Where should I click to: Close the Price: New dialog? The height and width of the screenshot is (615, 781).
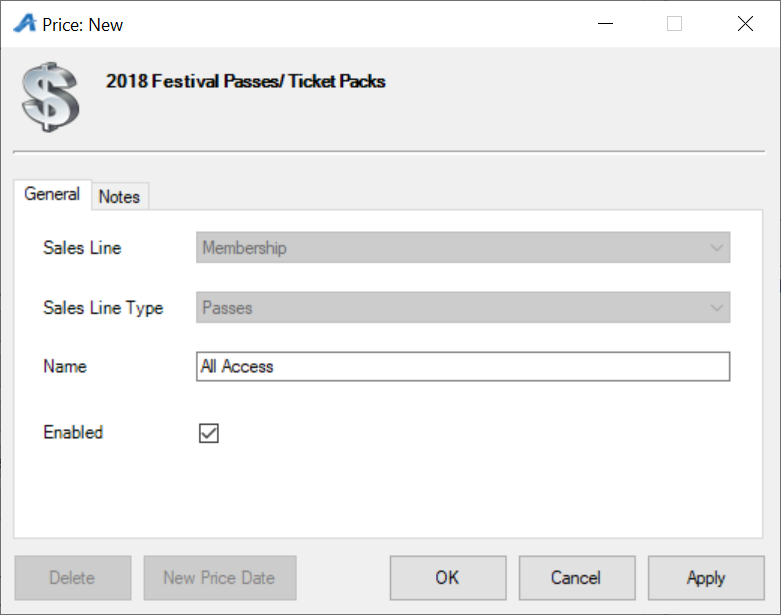(x=745, y=23)
